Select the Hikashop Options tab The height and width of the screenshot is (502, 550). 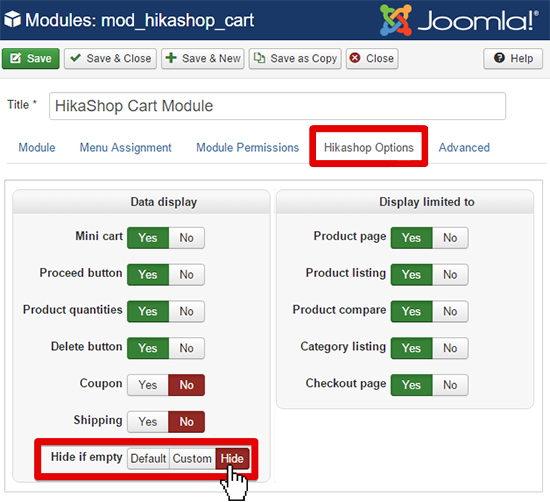point(369,147)
